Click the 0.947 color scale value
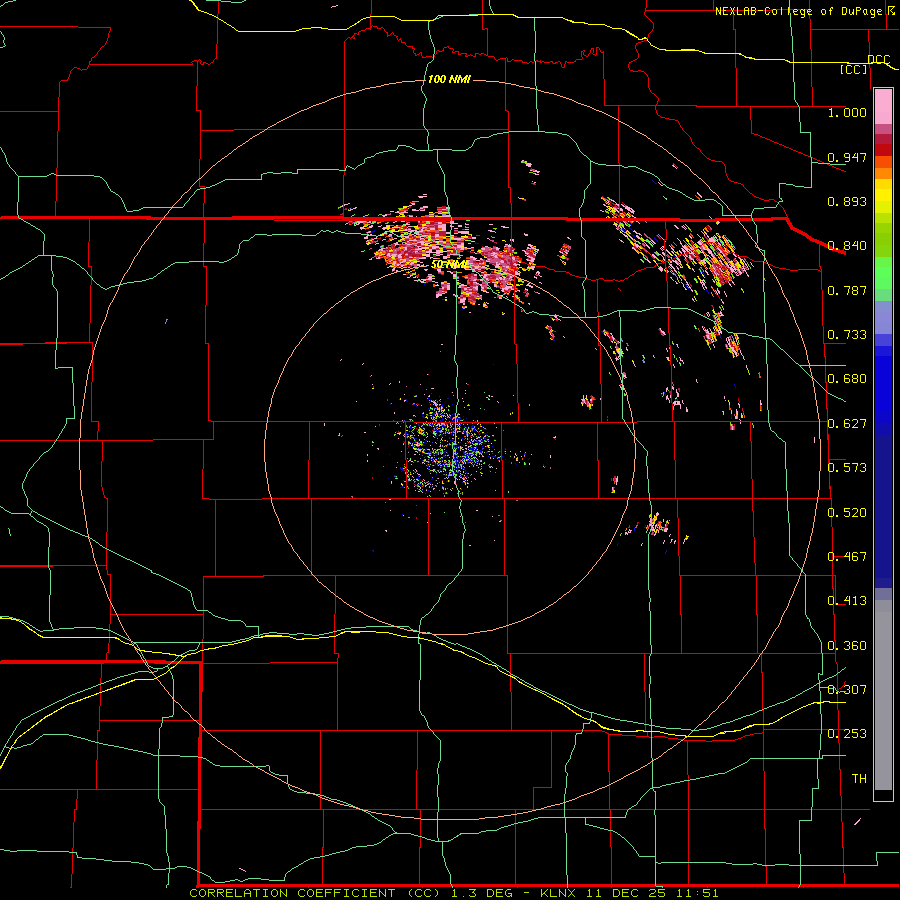900x900 pixels. coord(847,157)
